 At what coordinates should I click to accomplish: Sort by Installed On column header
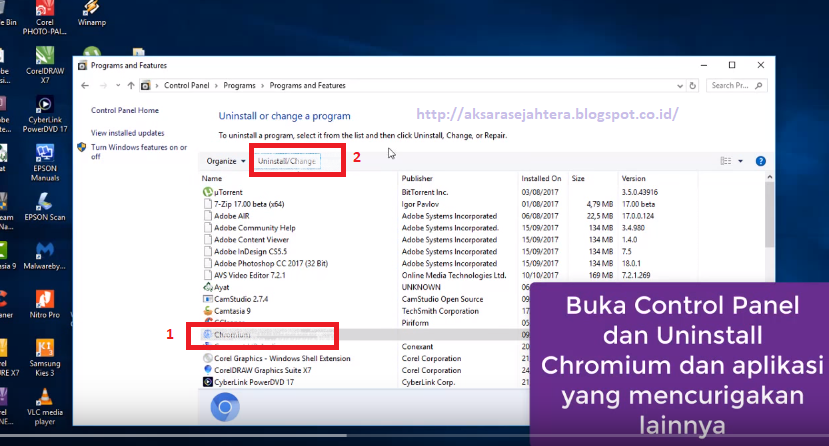pos(543,179)
